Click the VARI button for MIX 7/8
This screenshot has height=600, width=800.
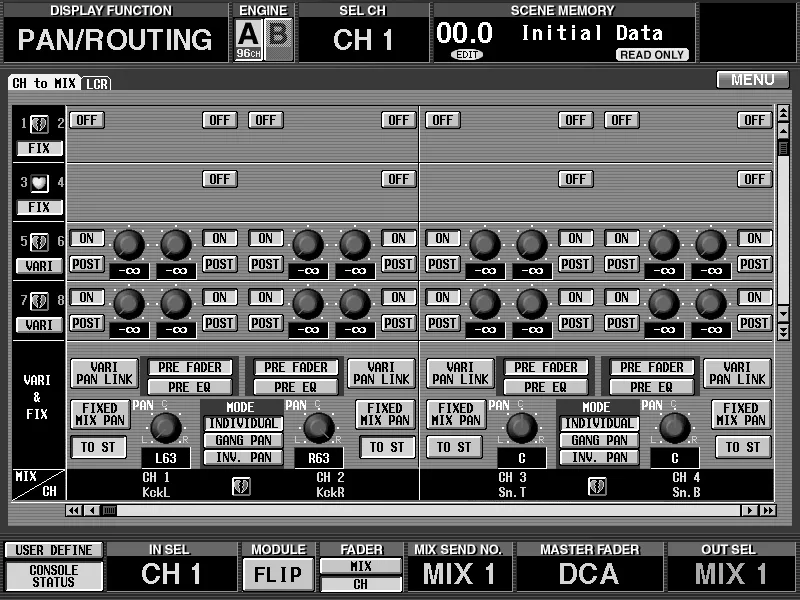click(39, 325)
